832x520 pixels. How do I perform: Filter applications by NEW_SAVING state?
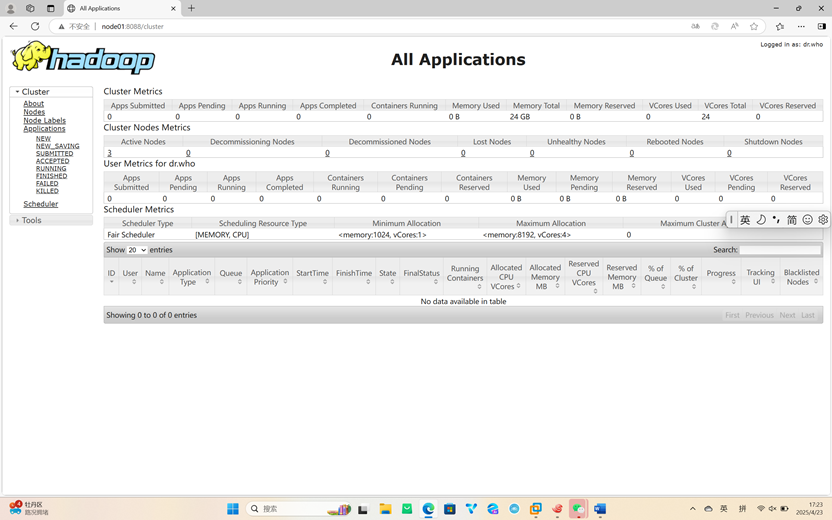57,146
